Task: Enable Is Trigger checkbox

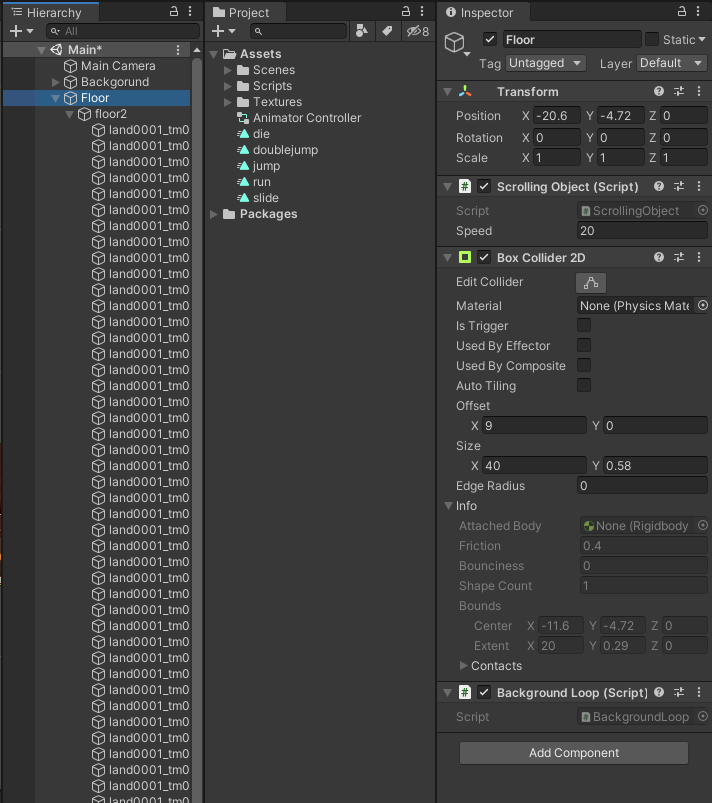Action: (584, 325)
